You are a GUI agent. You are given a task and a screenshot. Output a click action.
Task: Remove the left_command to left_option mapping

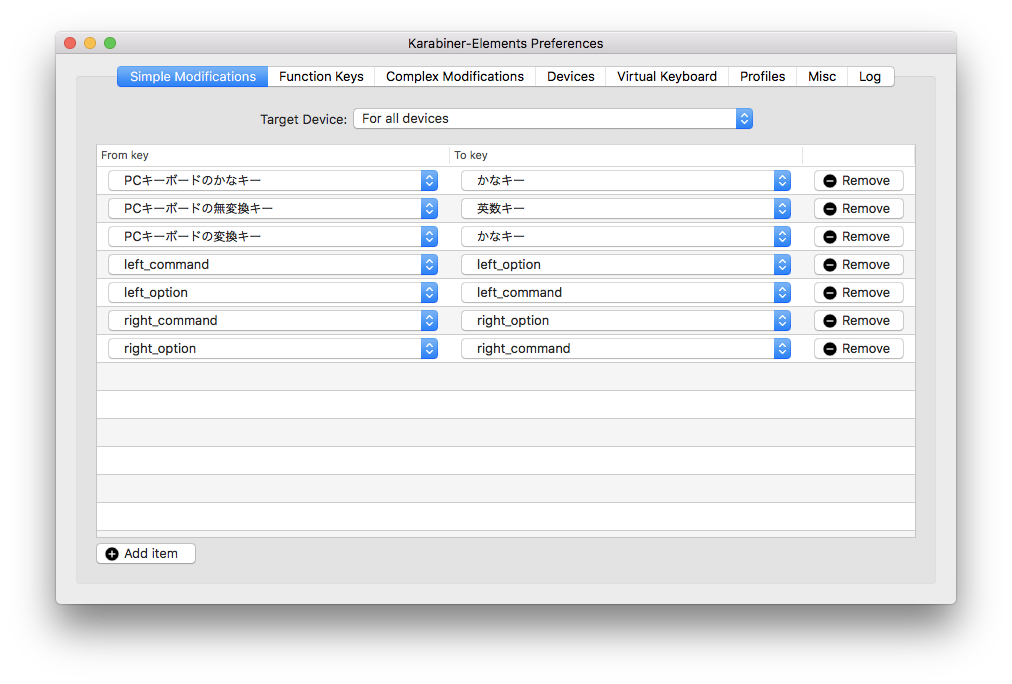pyautogui.click(x=858, y=265)
